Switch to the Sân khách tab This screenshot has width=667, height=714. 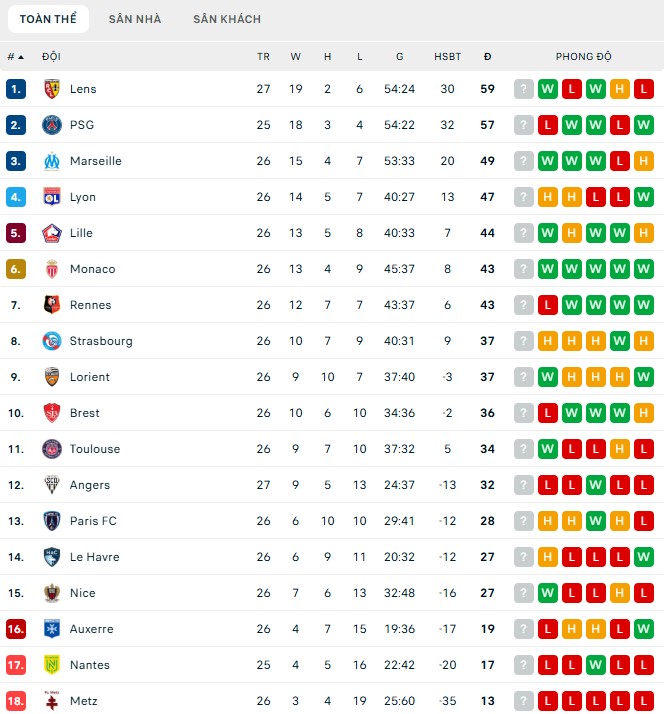(227, 19)
